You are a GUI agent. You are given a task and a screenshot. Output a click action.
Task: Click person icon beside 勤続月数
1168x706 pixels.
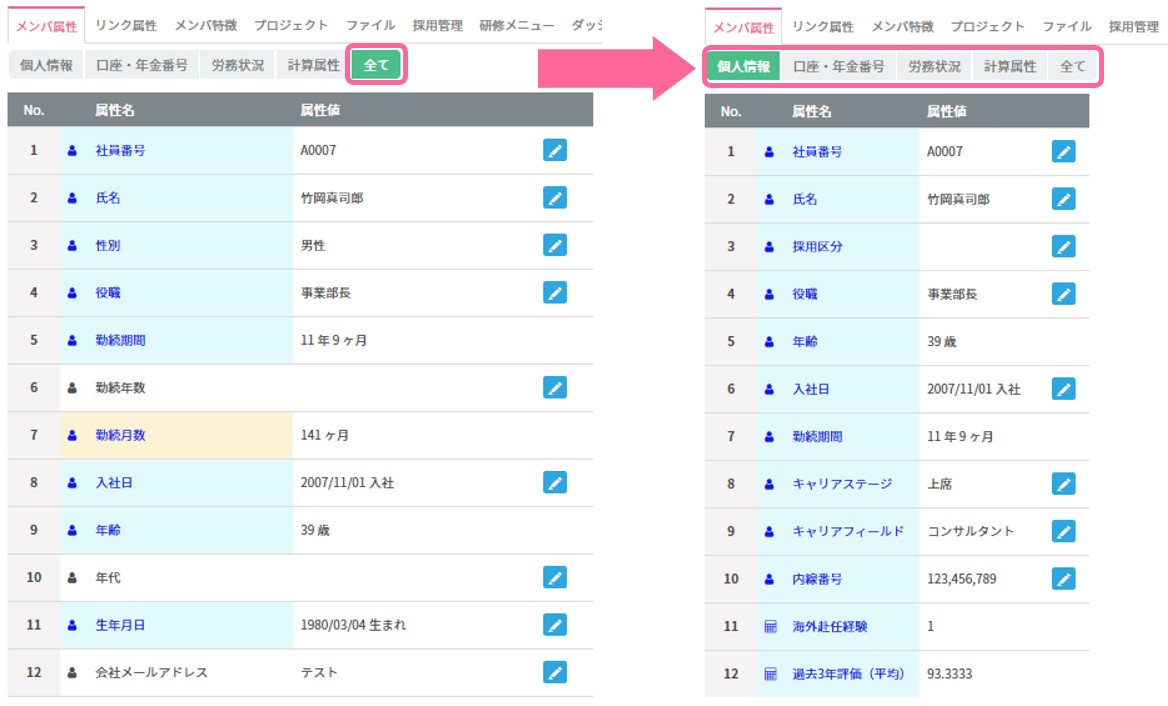click(x=72, y=435)
